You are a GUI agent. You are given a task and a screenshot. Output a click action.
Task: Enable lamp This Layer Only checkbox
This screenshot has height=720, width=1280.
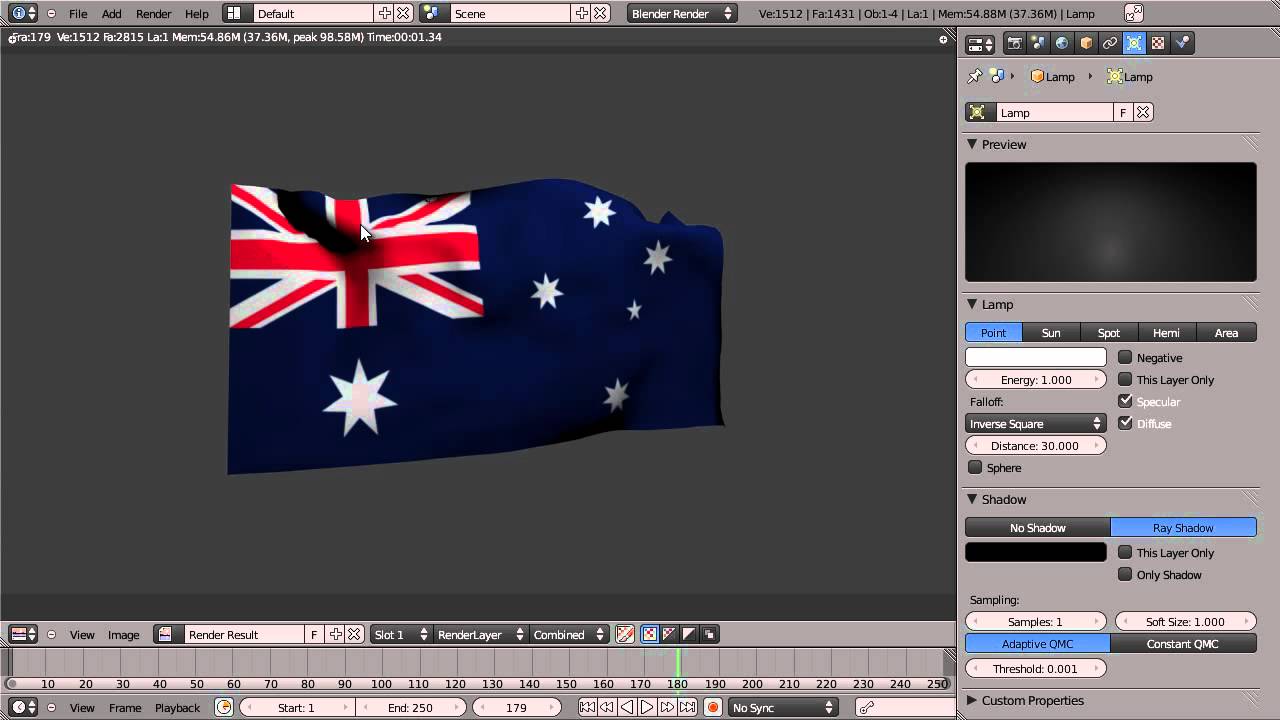point(1125,379)
